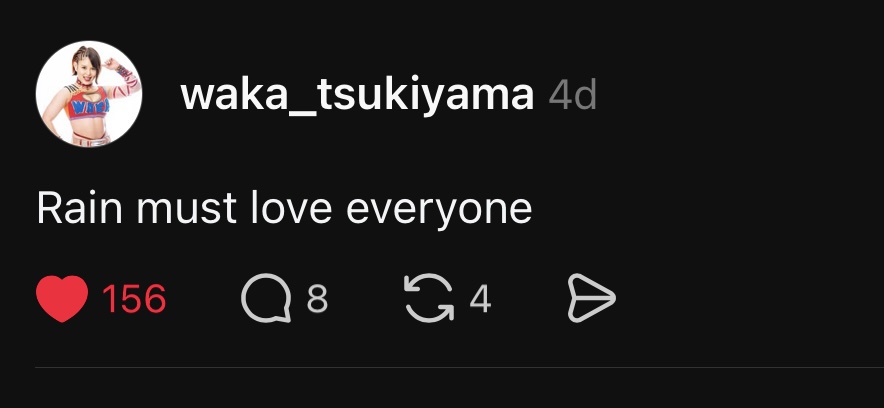Click the 4d timestamp
Image resolution: width=884 pixels, height=408 pixels.
point(572,95)
